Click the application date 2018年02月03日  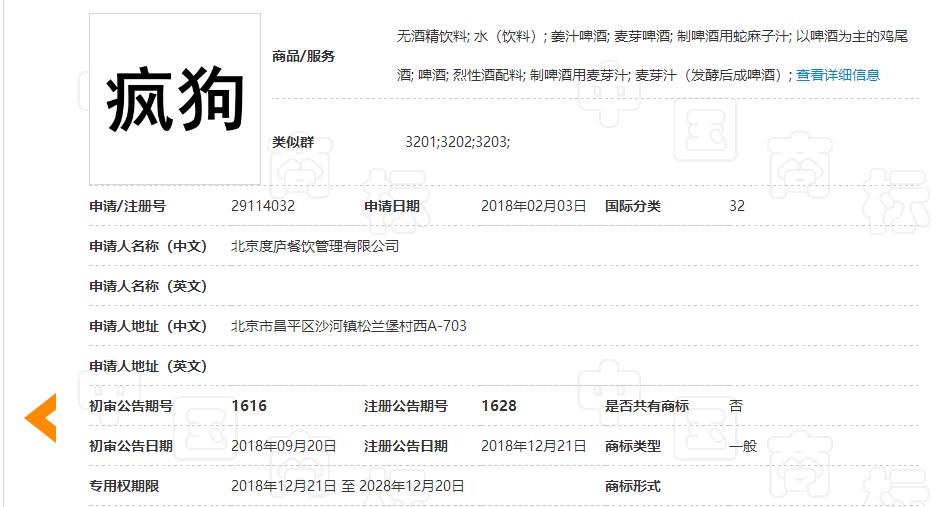(533, 206)
